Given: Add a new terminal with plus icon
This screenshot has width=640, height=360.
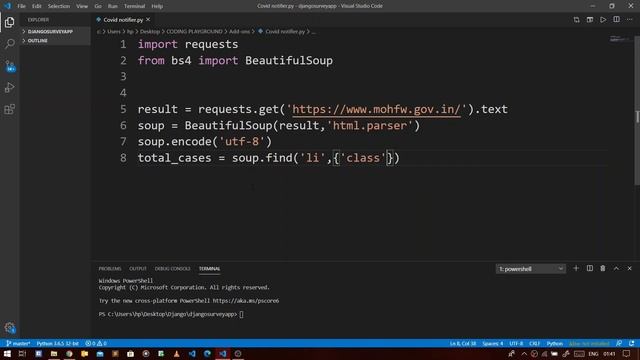Looking at the screenshot, I should coord(576,268).
